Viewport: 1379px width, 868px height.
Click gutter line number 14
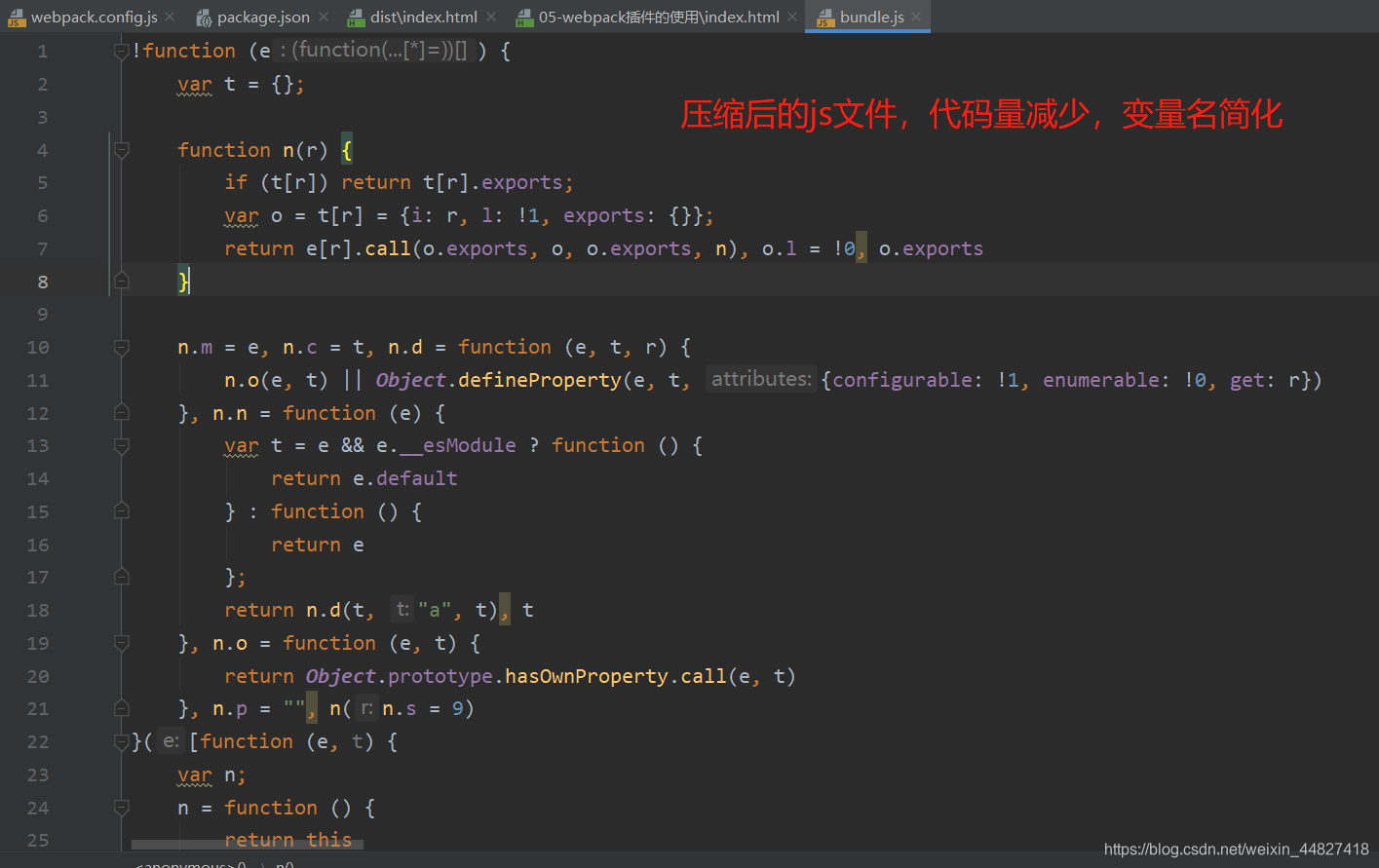[x=37, y=478]
